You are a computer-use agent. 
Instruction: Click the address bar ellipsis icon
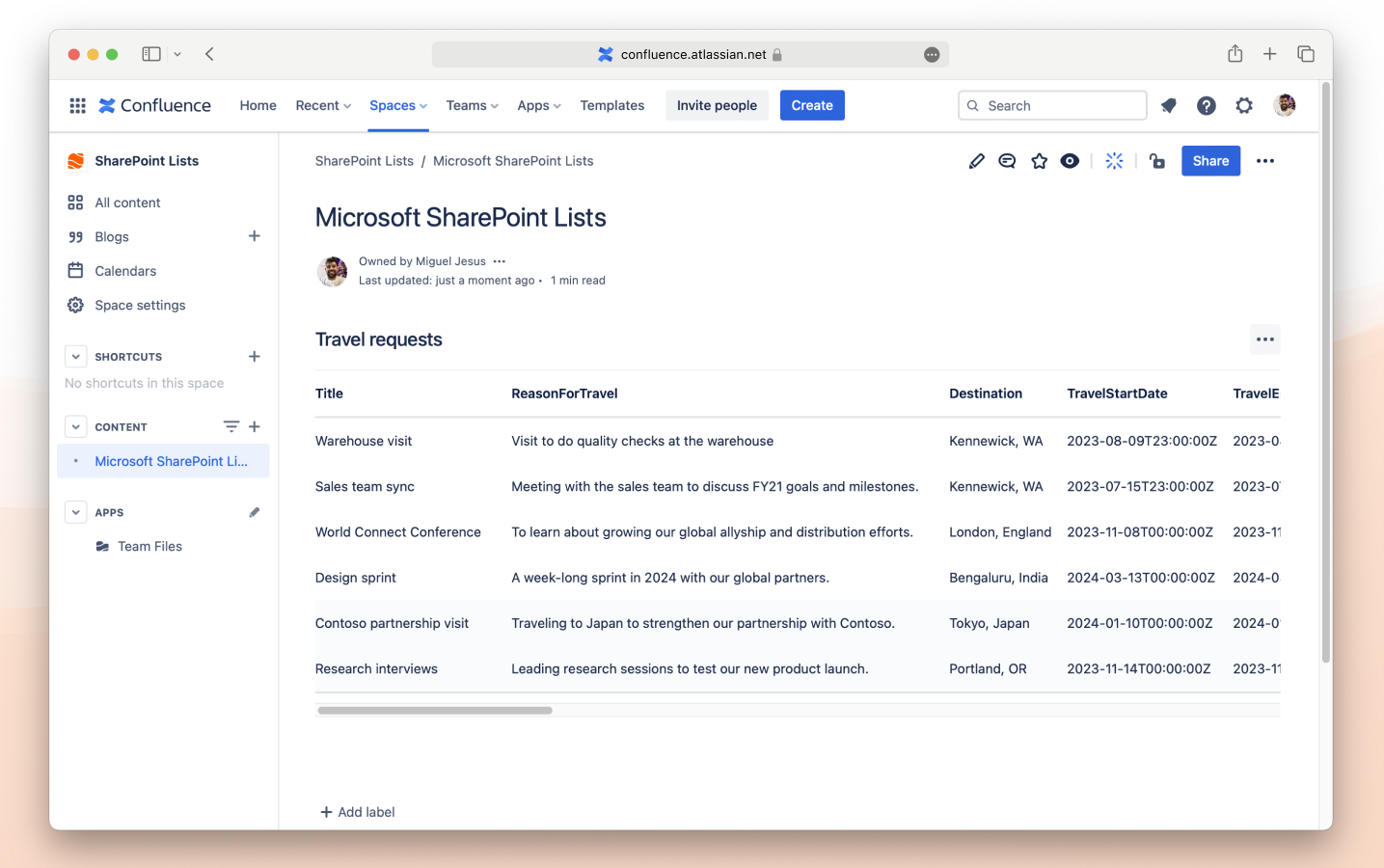point(932,55)
